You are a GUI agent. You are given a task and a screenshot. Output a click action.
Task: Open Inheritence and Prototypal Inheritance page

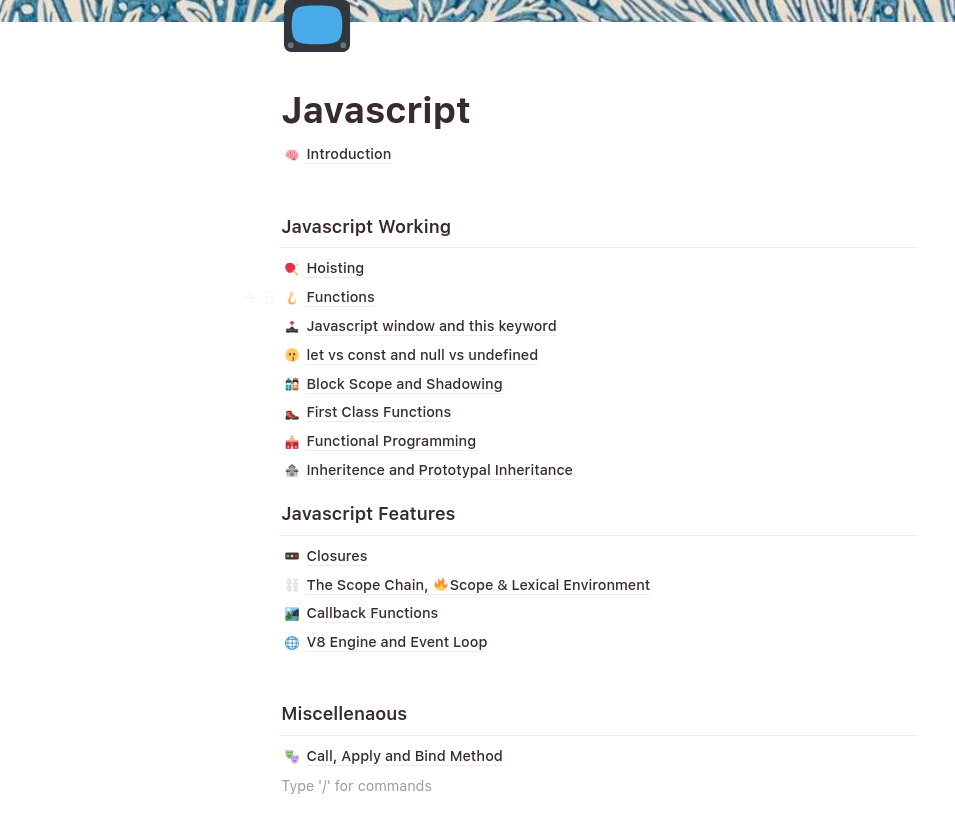click(x=439, y=470)
